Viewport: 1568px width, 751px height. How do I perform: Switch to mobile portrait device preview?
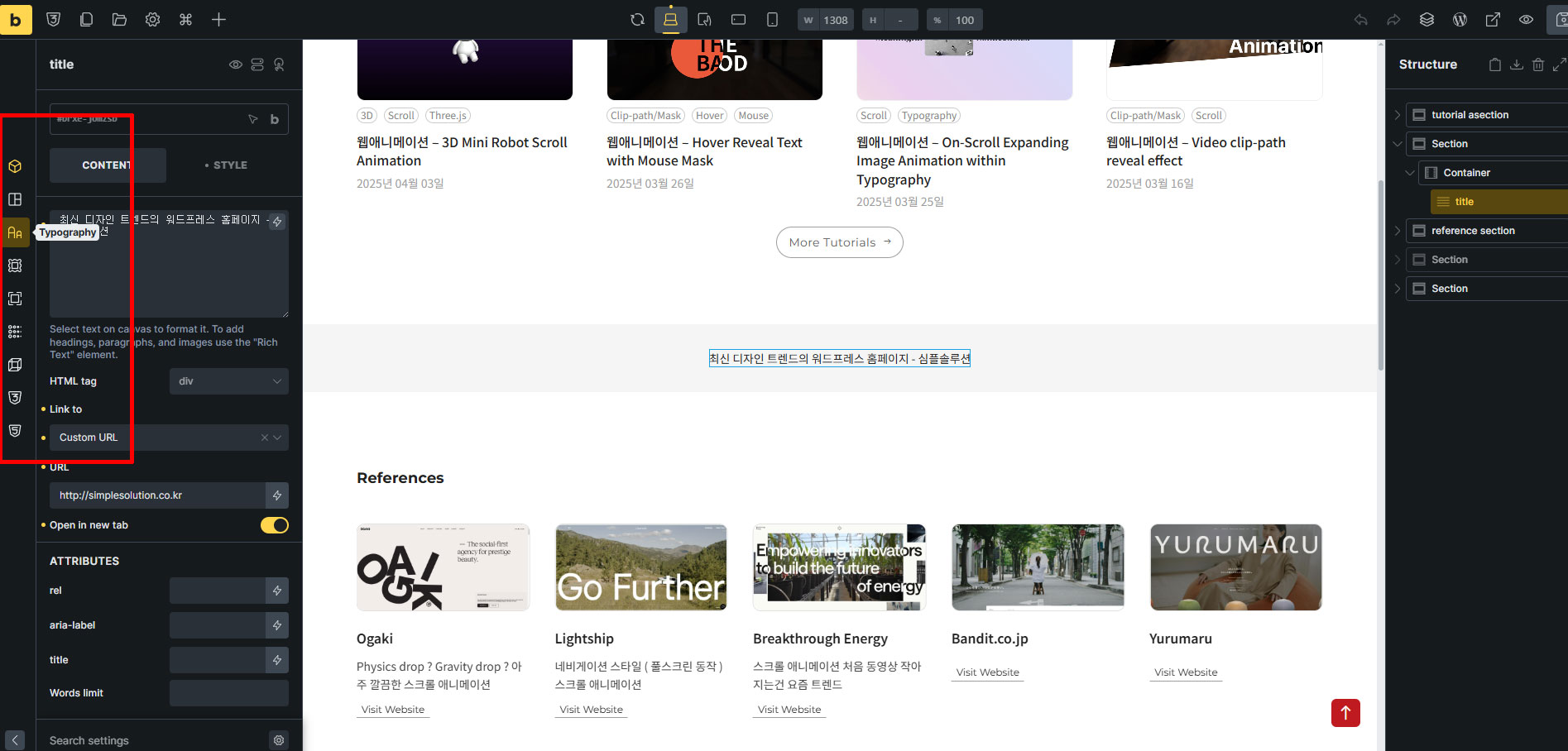coord(771,20)
